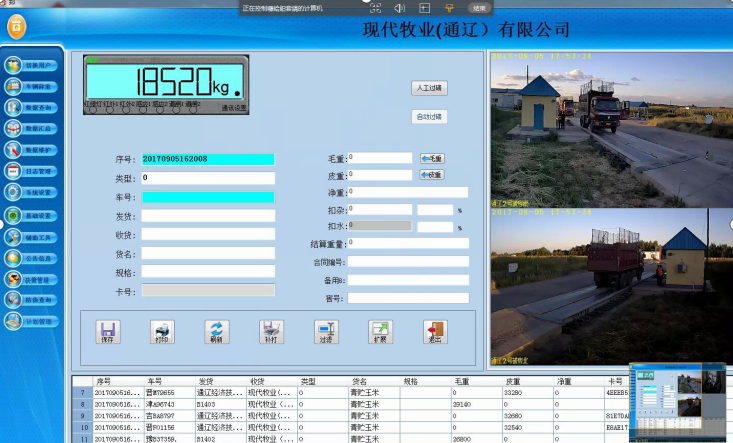Click the speaker icon in remote control bar

(x=399, y=7)
